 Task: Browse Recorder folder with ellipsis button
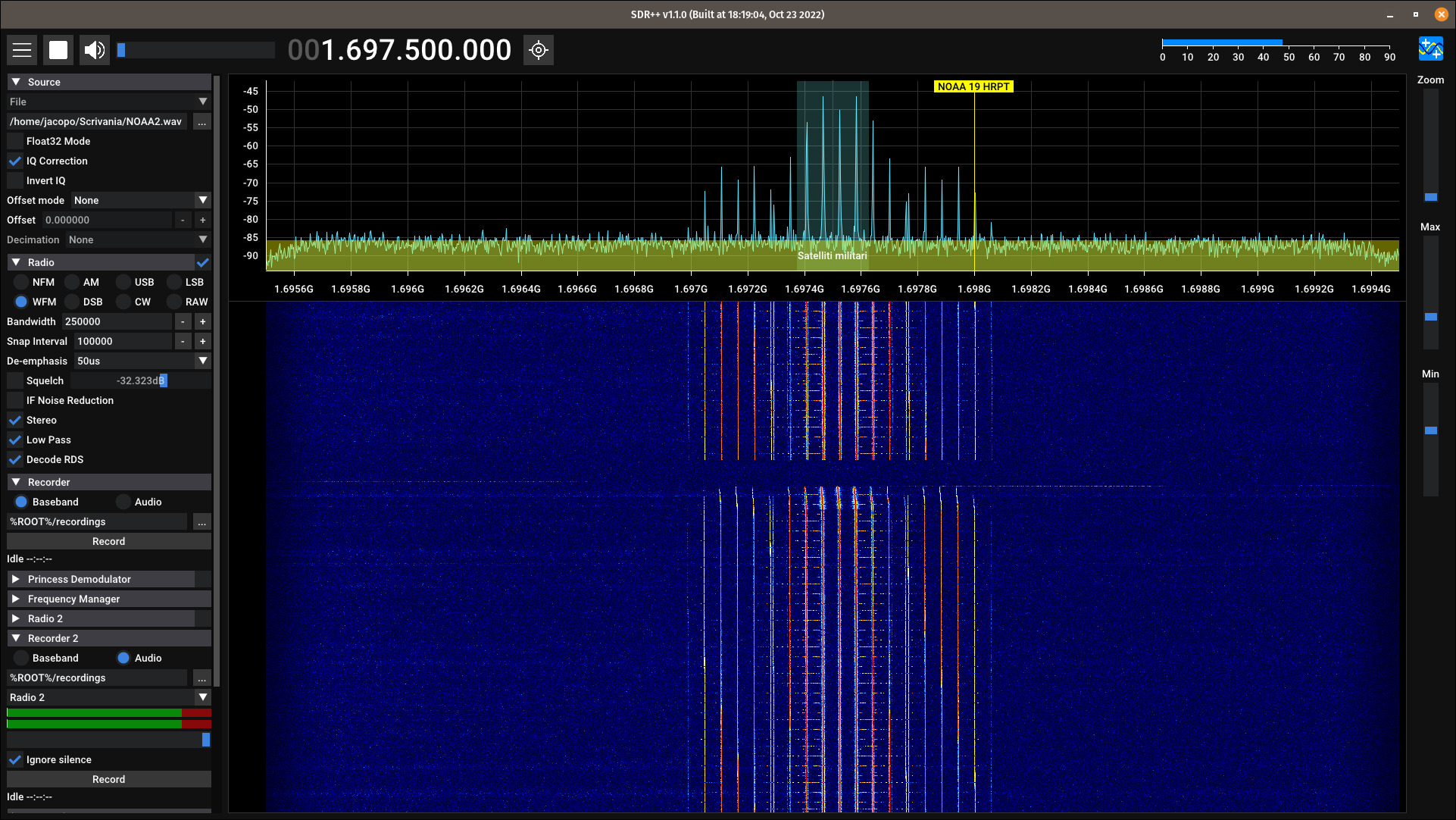coord(202,522)
